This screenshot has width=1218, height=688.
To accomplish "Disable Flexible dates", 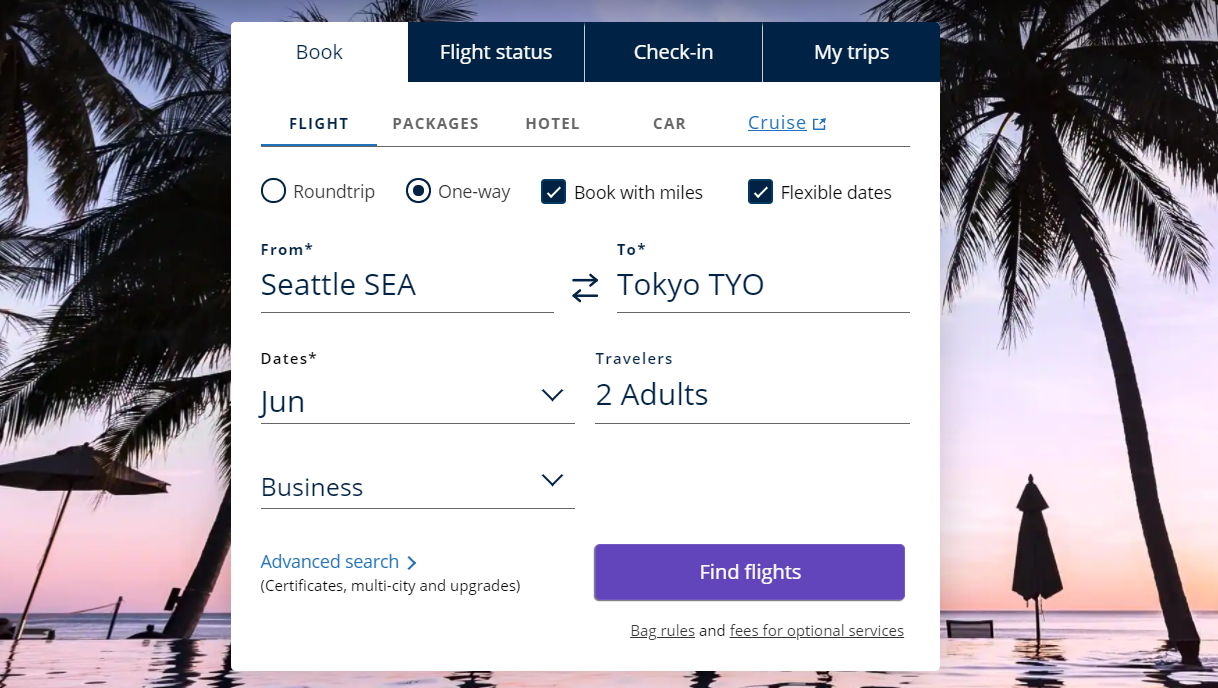I will click(x=761, y=191).
